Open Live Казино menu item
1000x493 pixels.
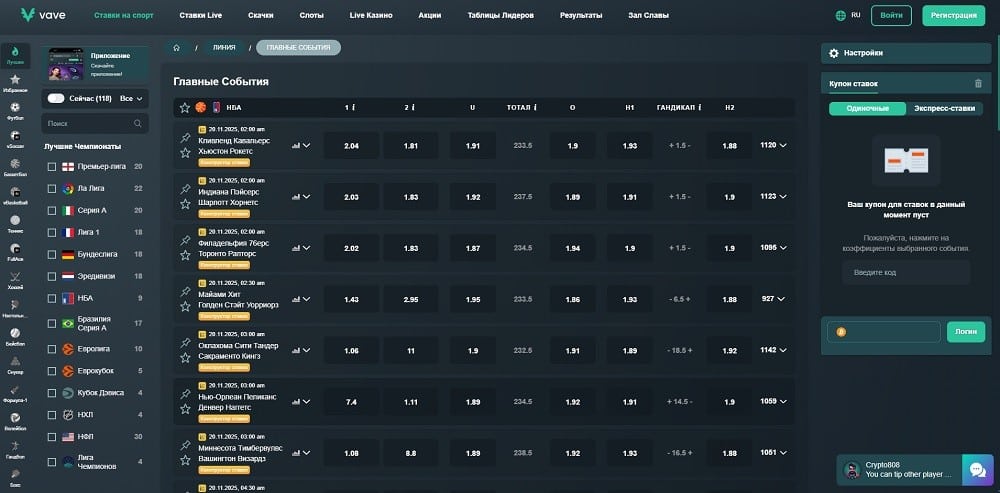[x=371, y=15]
